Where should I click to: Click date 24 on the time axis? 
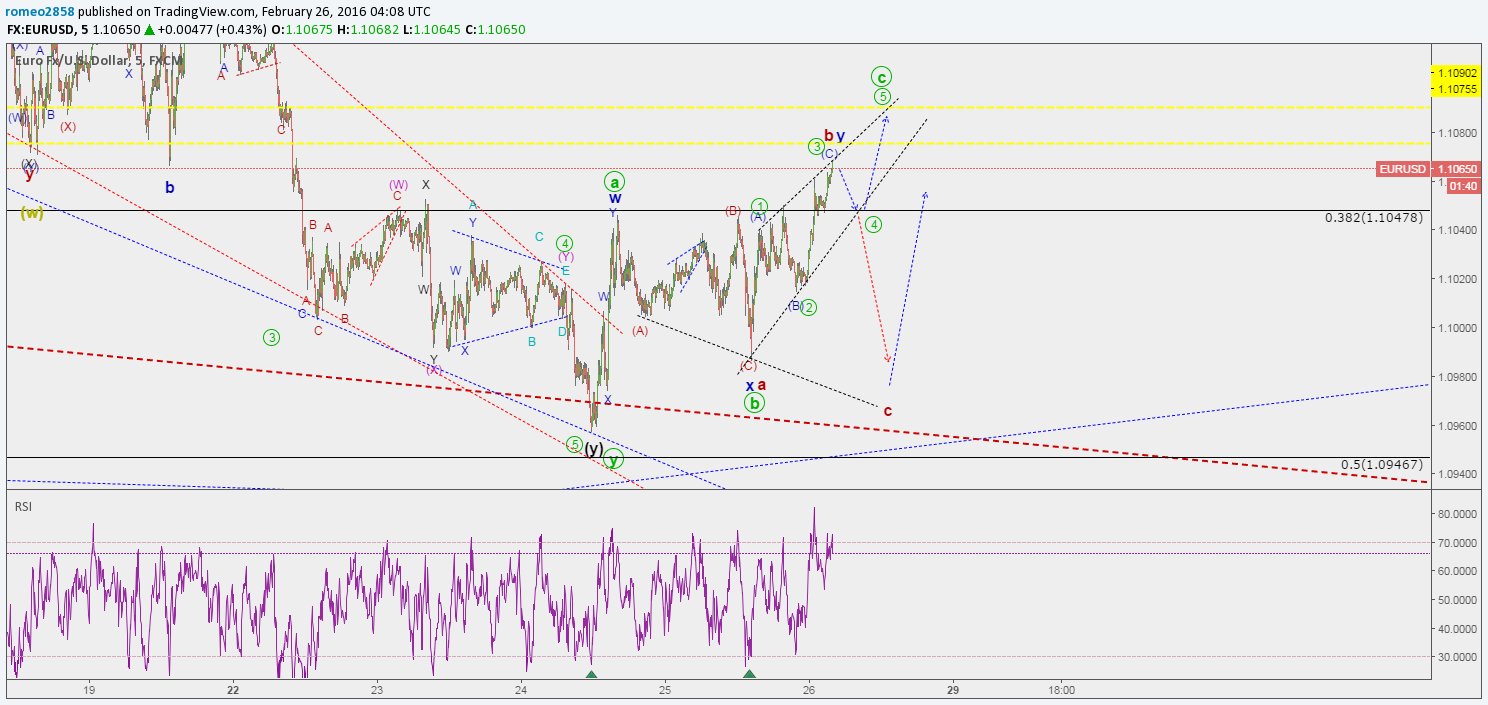pos(521,690)
